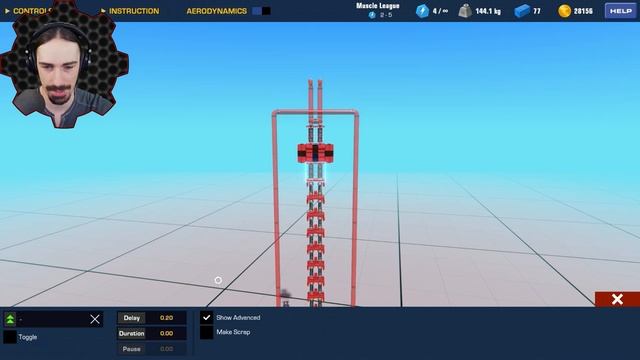Clear the key binding with the X

pos(95,319)
